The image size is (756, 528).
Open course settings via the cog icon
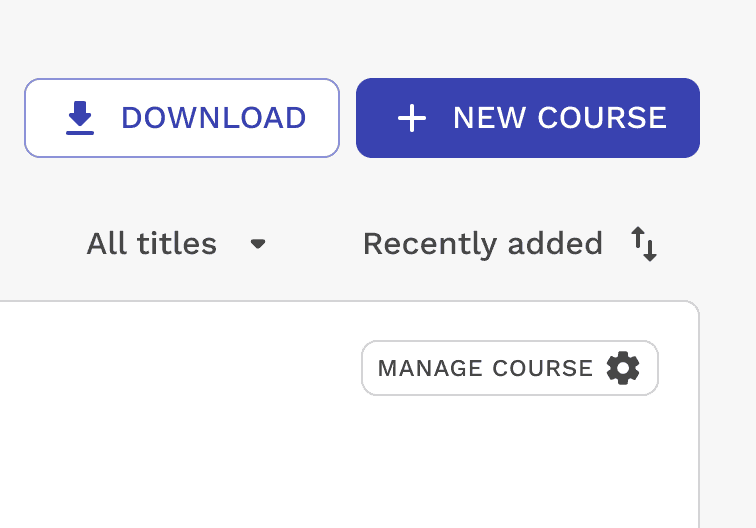point(623,368)
